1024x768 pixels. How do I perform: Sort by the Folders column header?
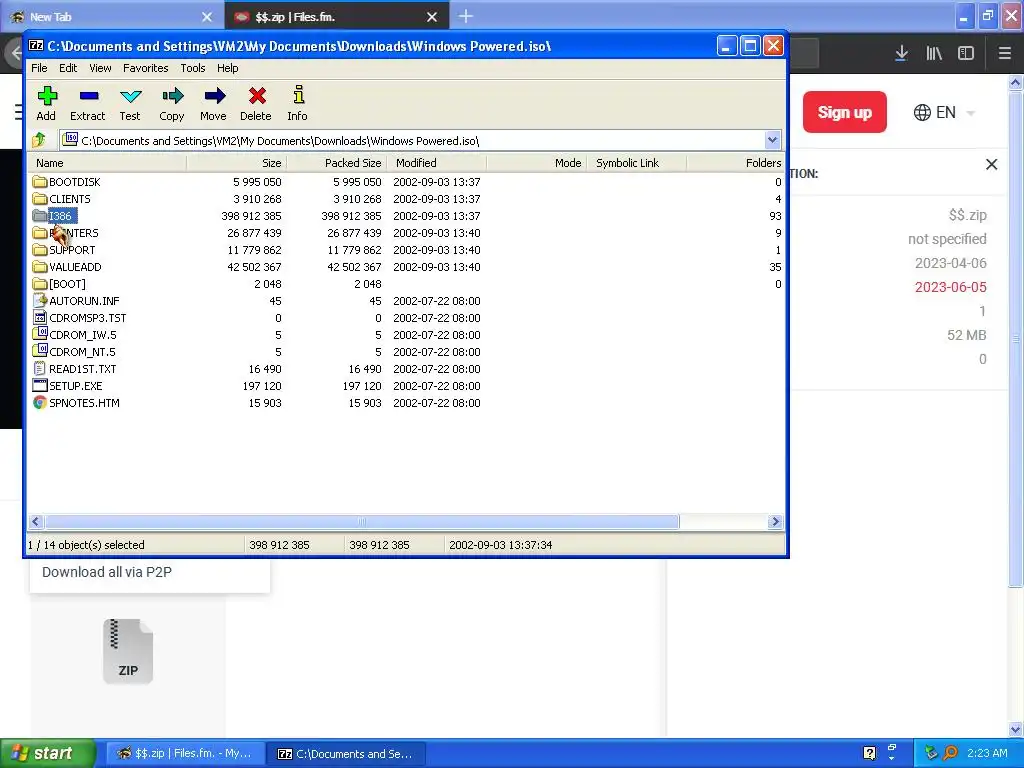736,163
